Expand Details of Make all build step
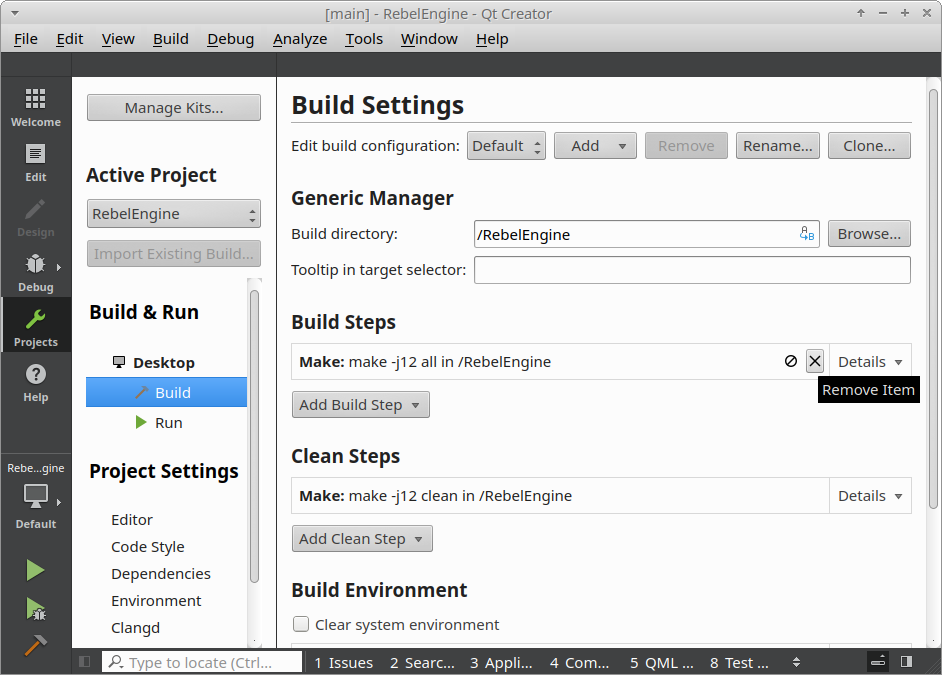Viewport: 942px width, 675px height. [x=870, y=362]
